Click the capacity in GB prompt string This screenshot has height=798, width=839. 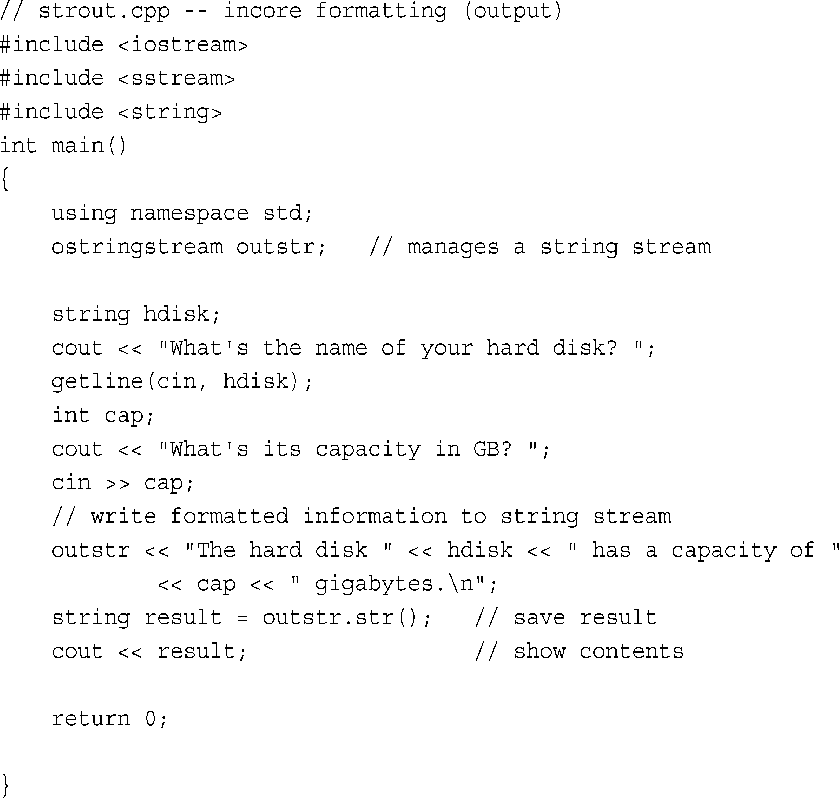click(348, 450)
